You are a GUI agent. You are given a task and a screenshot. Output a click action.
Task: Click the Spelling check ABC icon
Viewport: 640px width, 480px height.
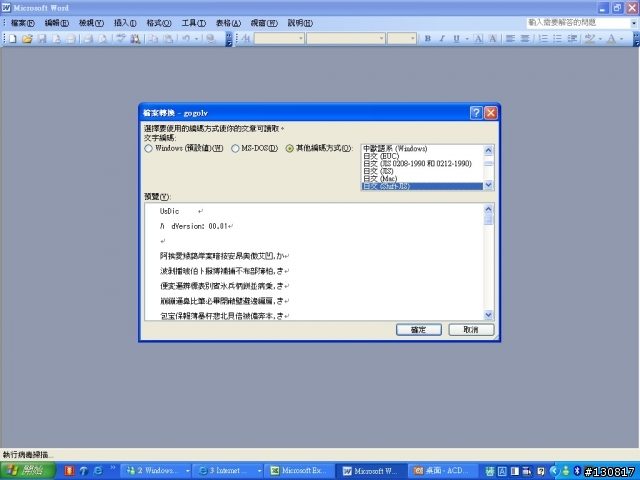pos(120,39)
